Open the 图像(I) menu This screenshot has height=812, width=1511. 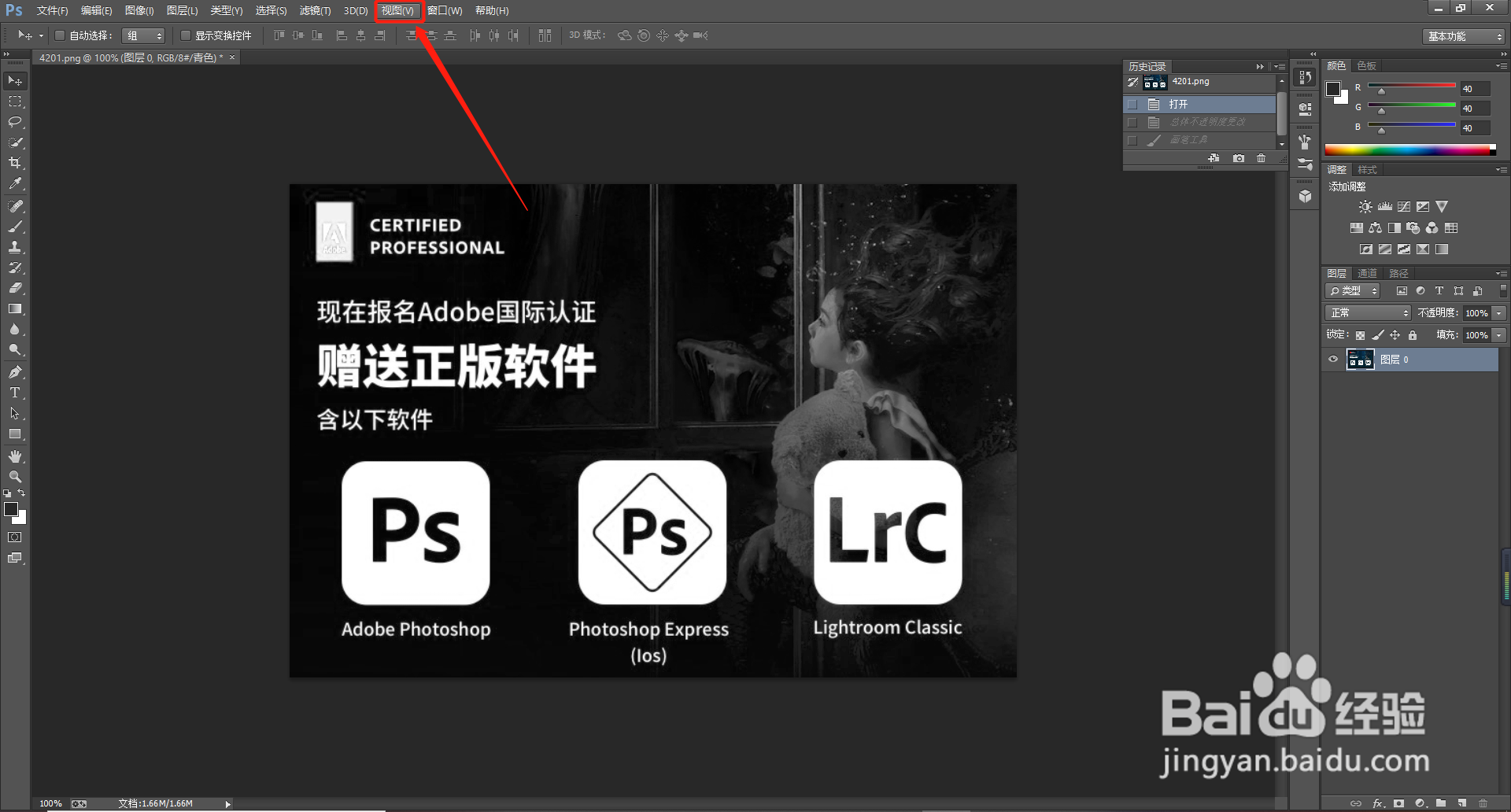139,10
